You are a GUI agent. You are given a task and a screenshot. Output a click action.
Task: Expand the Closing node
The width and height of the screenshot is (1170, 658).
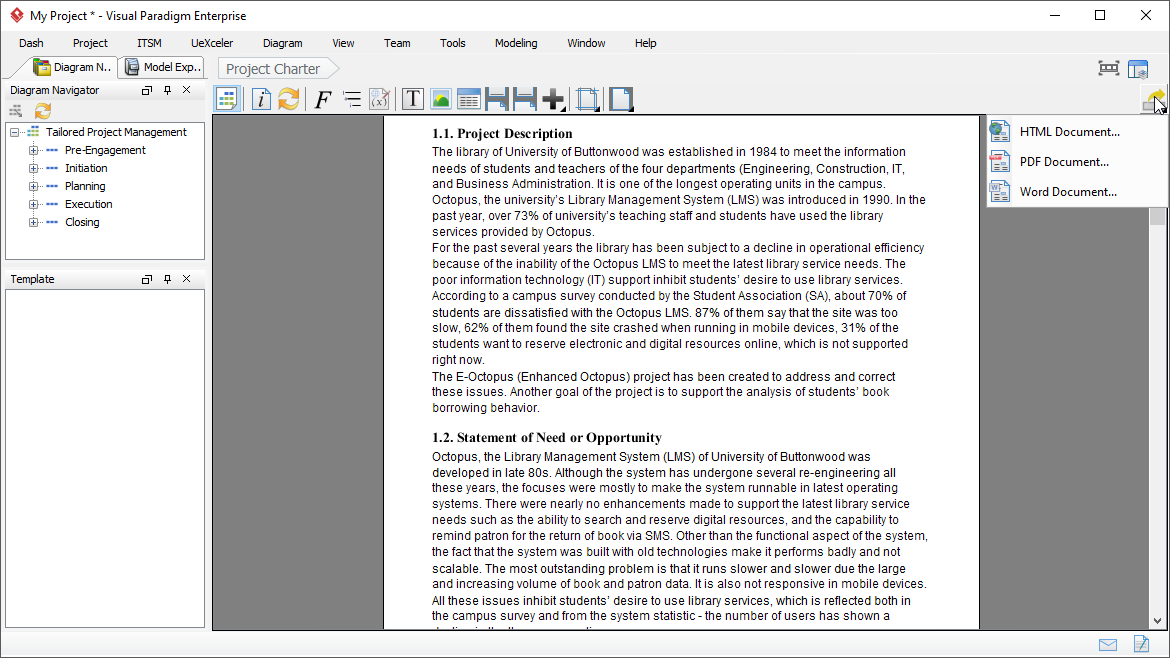33,222
